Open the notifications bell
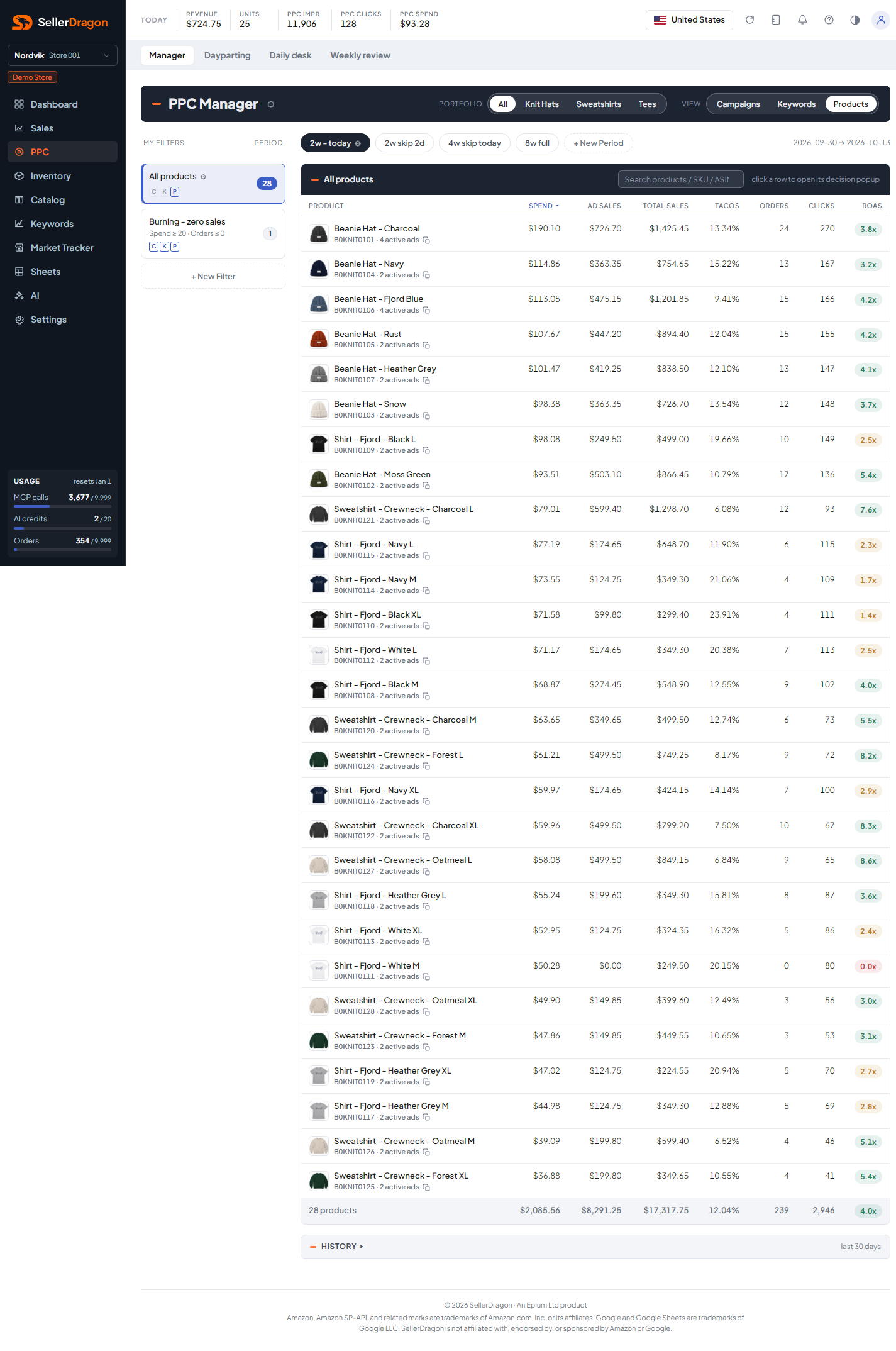The image size is (896, 1351). 802,20
